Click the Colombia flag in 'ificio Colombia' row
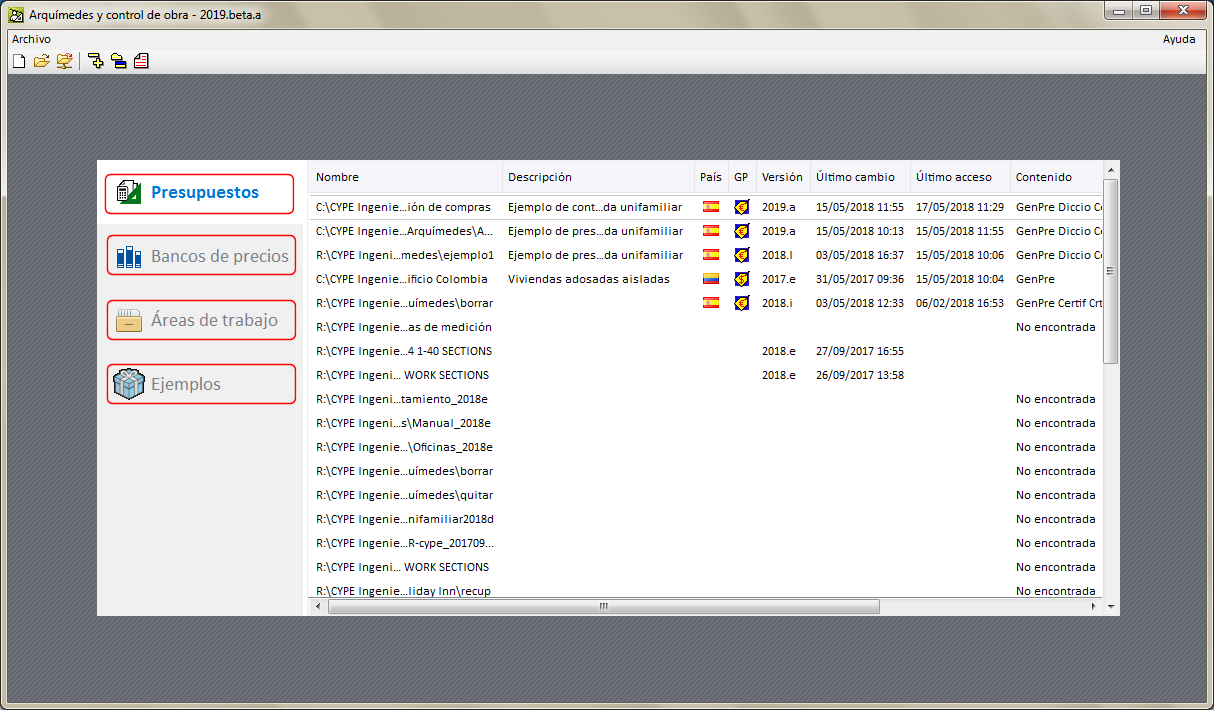Screen dimensions: 1214x710 (711, 279)
